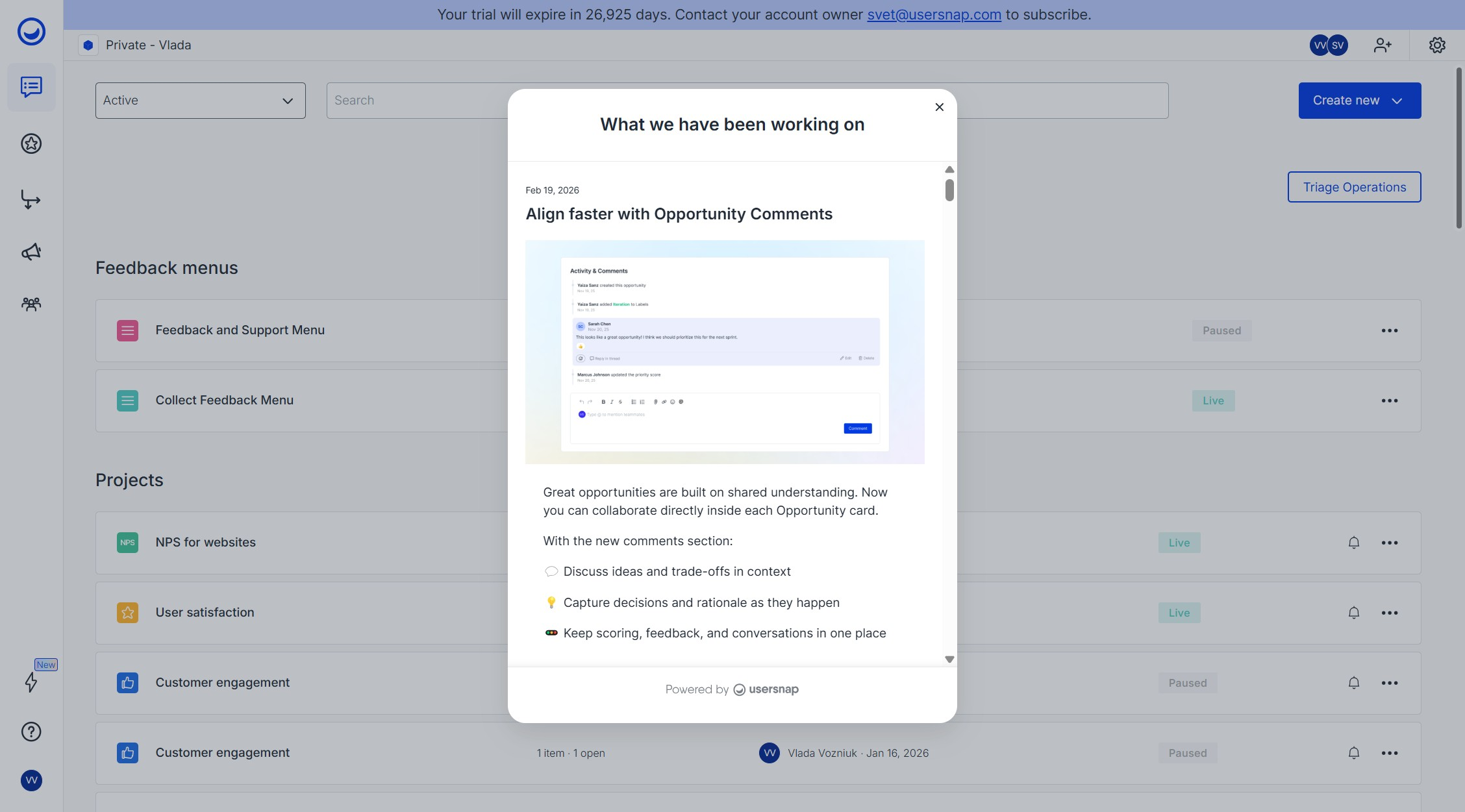This screenshot has height=812, width=1465.
Task: Click the changelog popup scroll down arrow
Action: (x=949, y=659)
